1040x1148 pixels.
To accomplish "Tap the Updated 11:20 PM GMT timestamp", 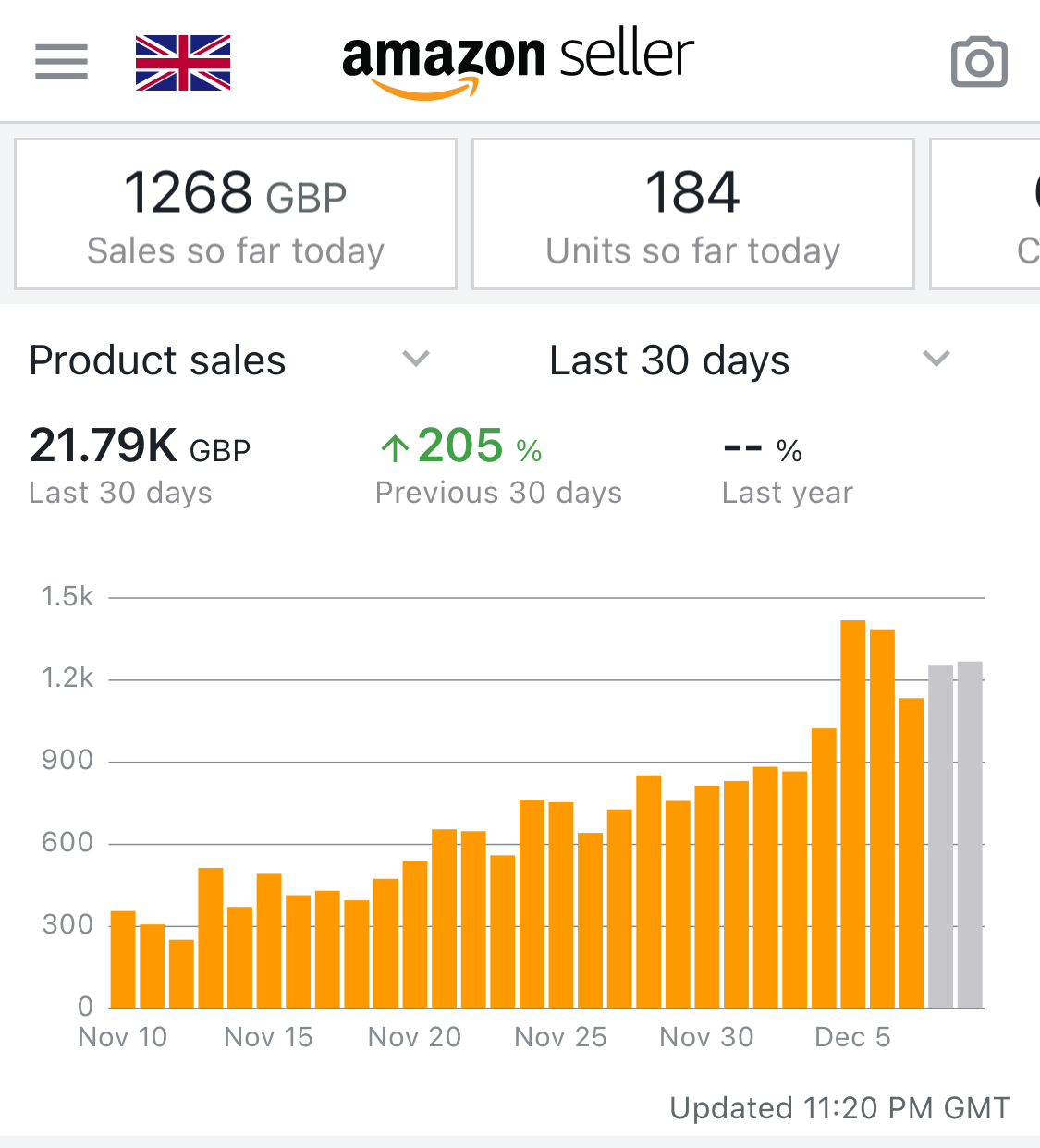I will coord(839,1107).
